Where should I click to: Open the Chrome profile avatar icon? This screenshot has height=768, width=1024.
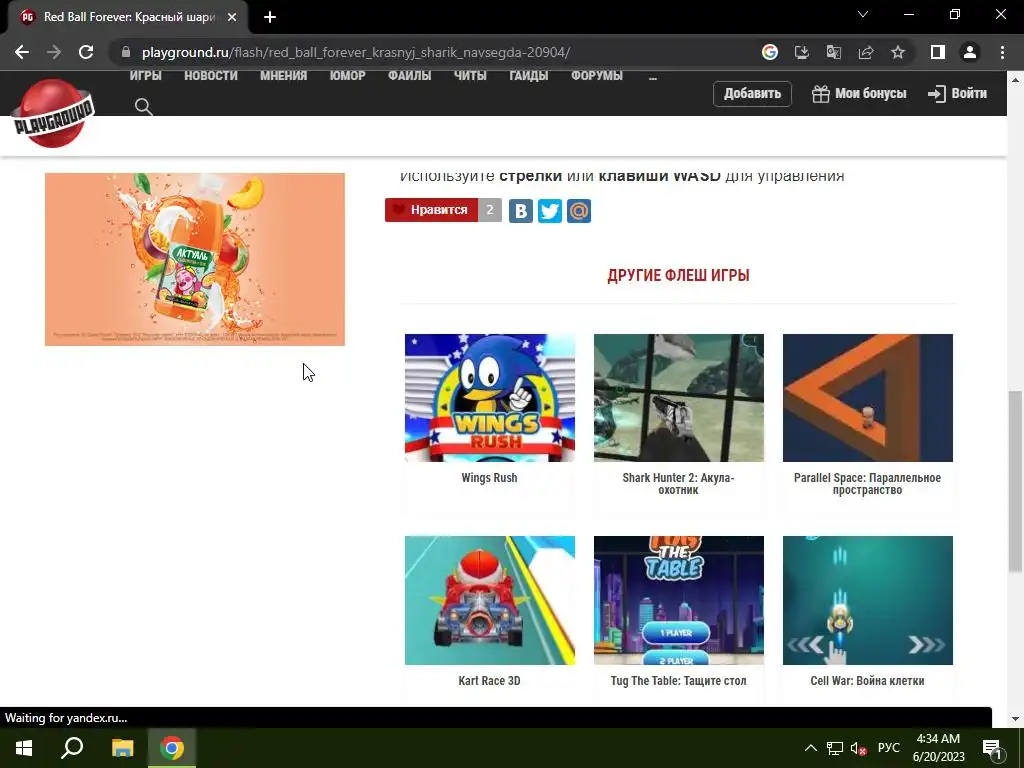point(970,52)
